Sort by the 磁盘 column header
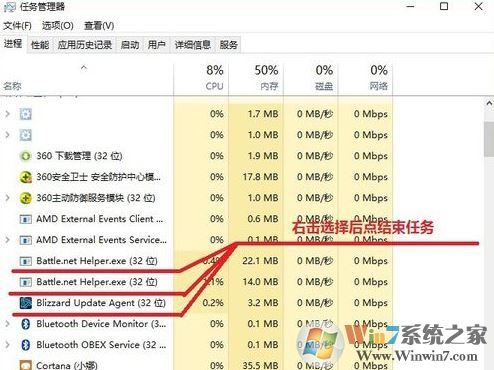The height and width of the screenshot is (370, 494). pyautogui.click(x=311, y=78)
